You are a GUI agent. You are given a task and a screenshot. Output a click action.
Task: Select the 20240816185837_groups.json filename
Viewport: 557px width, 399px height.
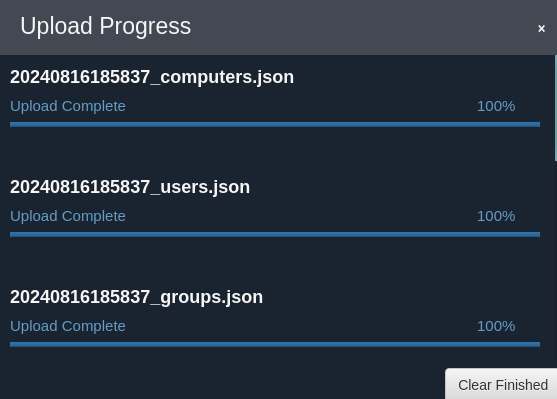coord(136,297)
